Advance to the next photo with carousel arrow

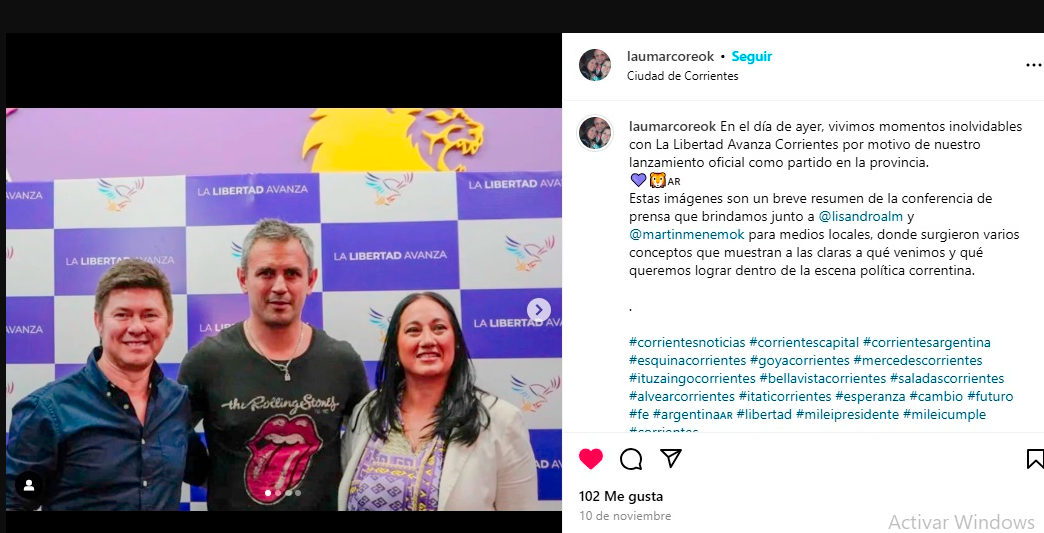(x=539, y=310)
